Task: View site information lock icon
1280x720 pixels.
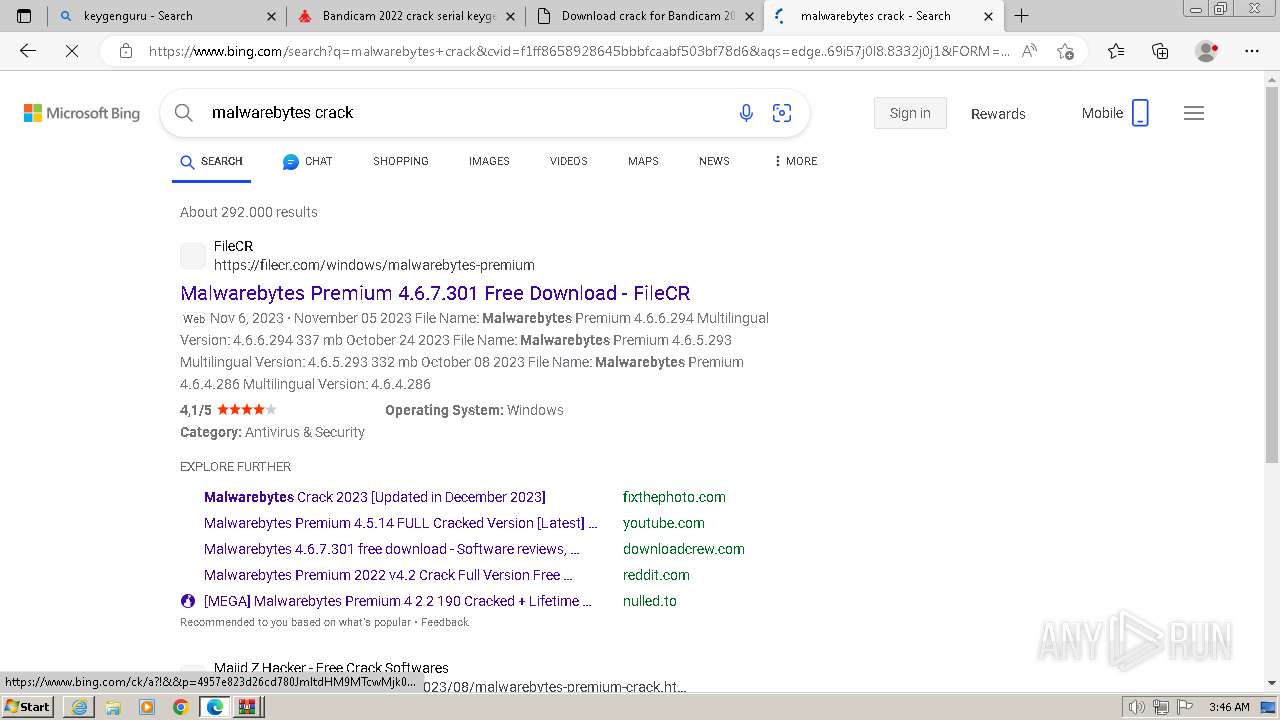Action: tap(126, 51)
